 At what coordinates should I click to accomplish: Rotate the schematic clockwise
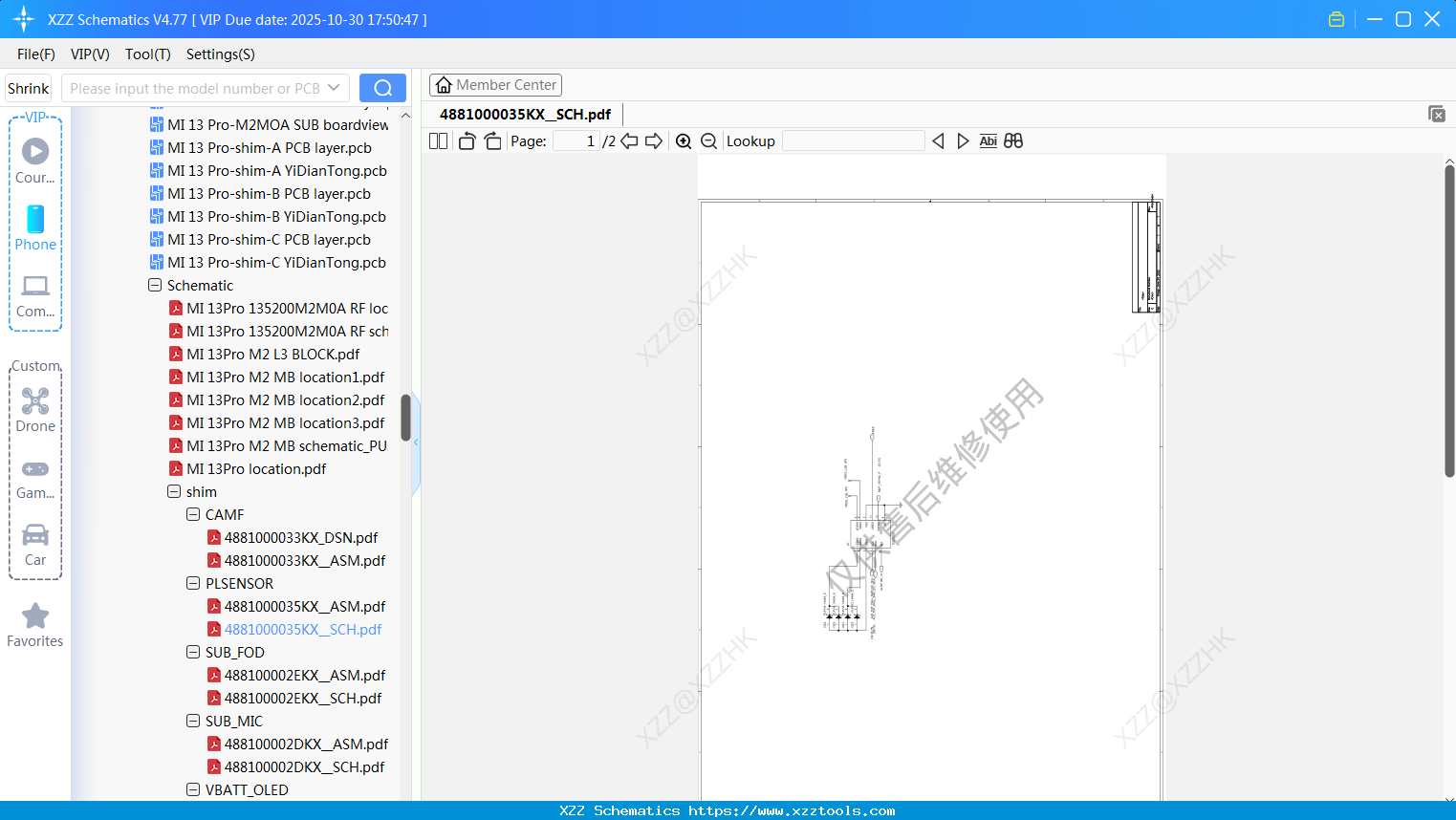pyautogui.click(x=492, y=140)
